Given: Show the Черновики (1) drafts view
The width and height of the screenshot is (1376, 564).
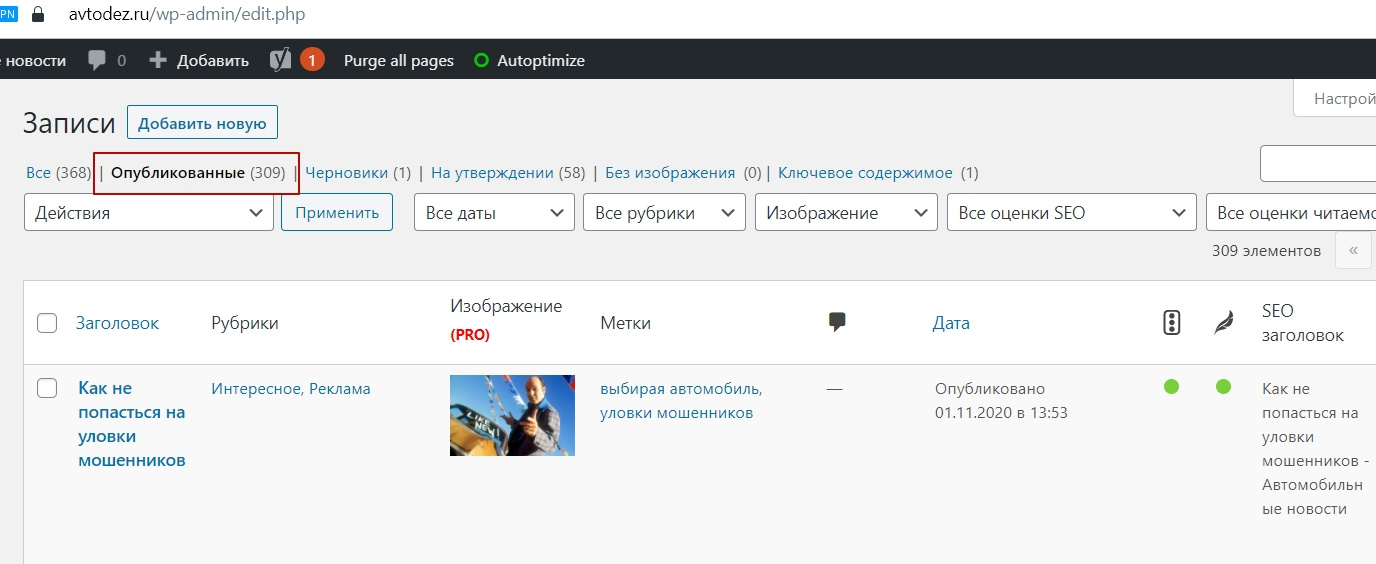Looking at the screenshot, I should [x=358, y=173].
